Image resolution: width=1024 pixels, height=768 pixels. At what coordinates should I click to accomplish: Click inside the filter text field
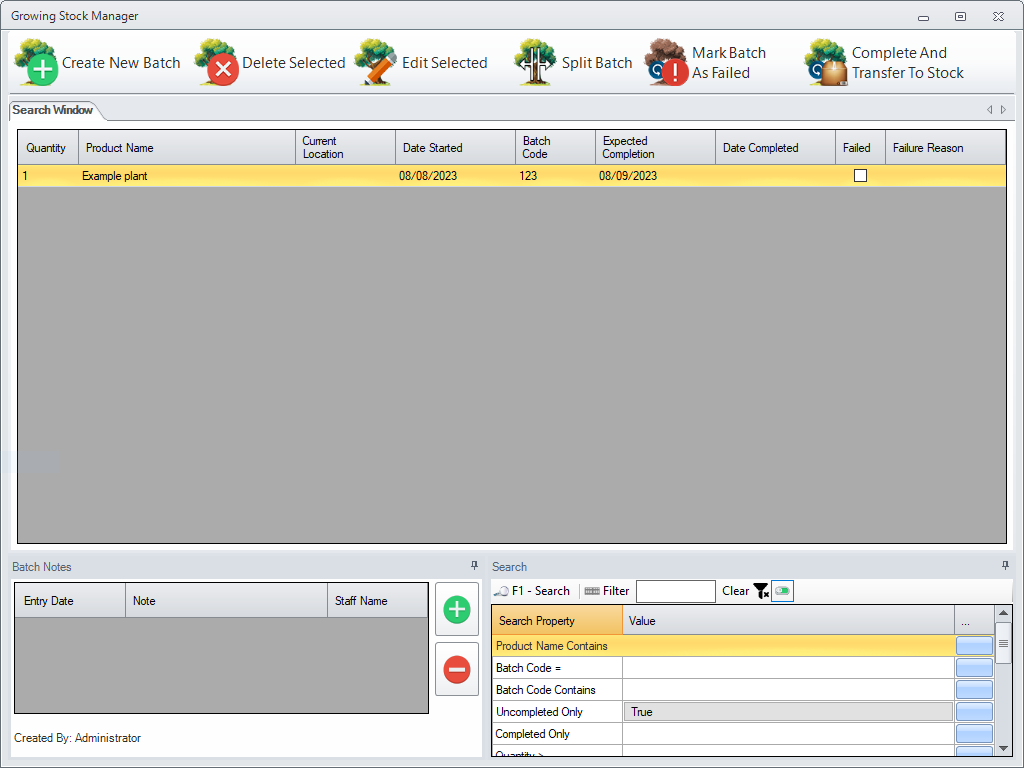(676, 591)
